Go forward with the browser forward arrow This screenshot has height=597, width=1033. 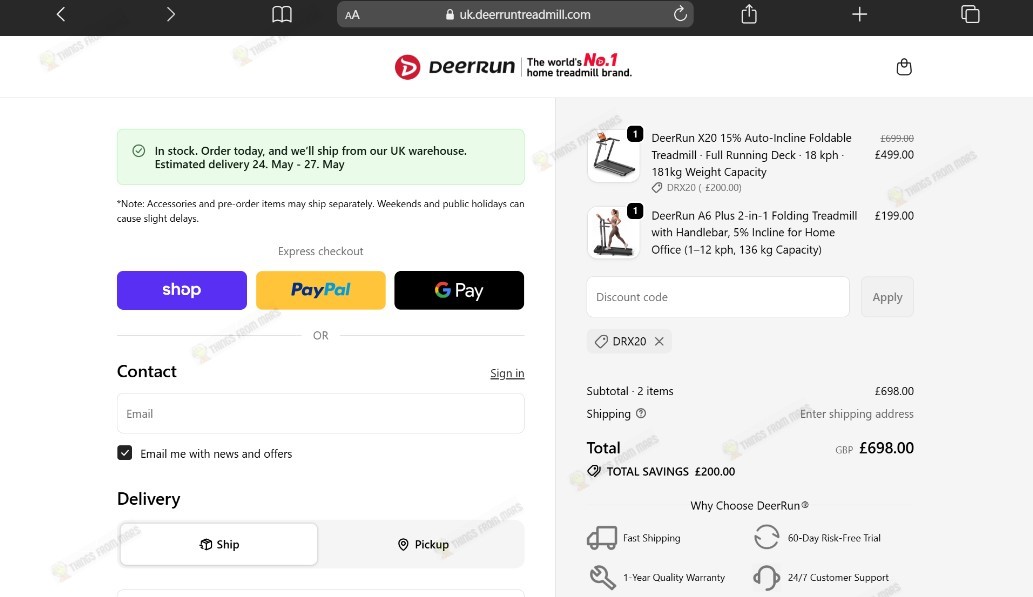(171, 14)
